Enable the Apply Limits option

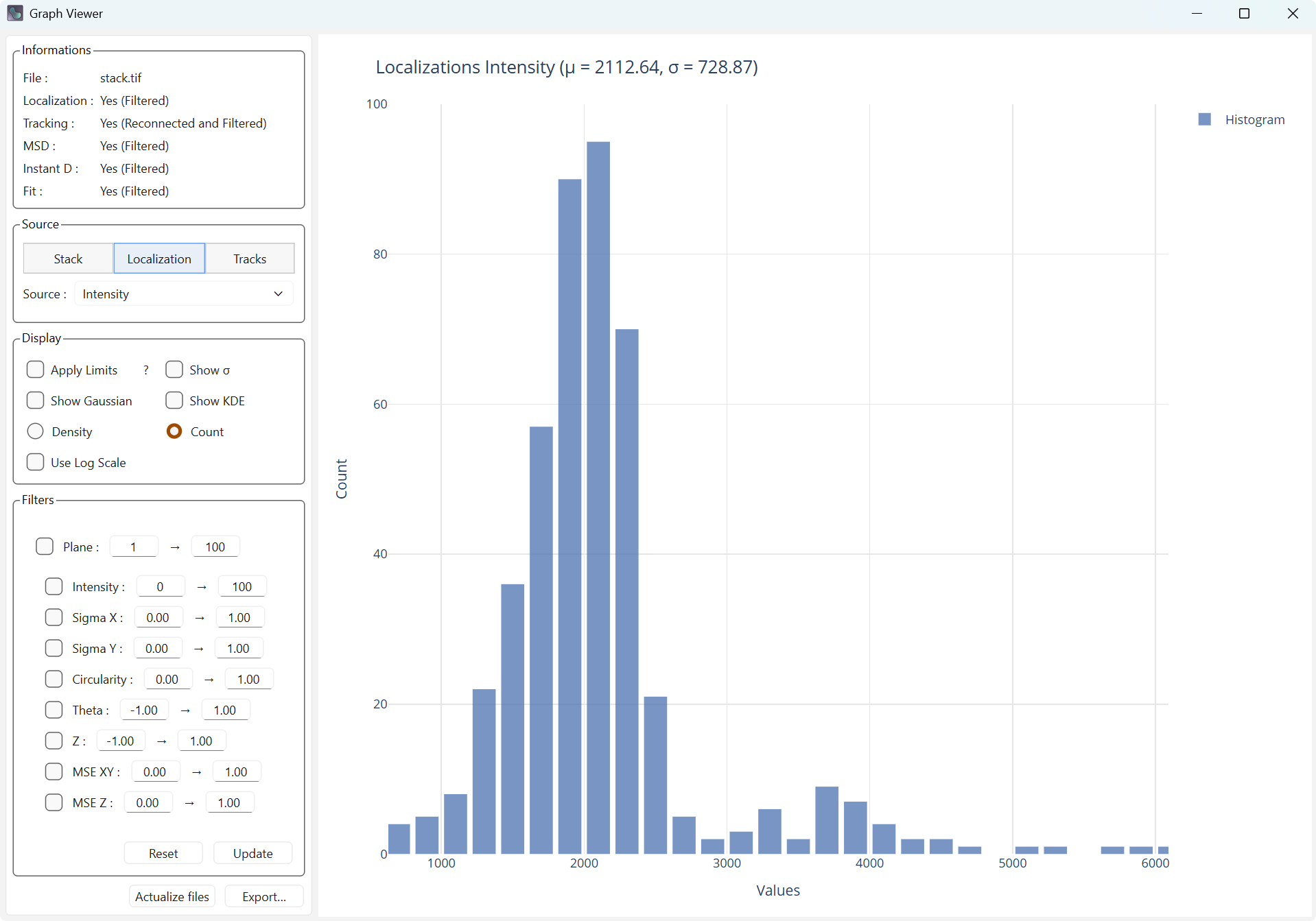tap(35, 370)
